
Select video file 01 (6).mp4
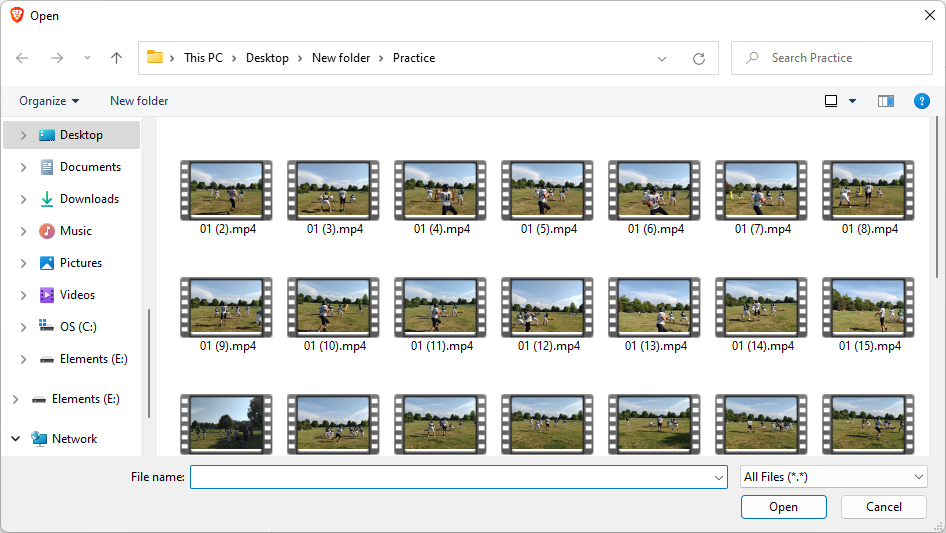point(655,198)
